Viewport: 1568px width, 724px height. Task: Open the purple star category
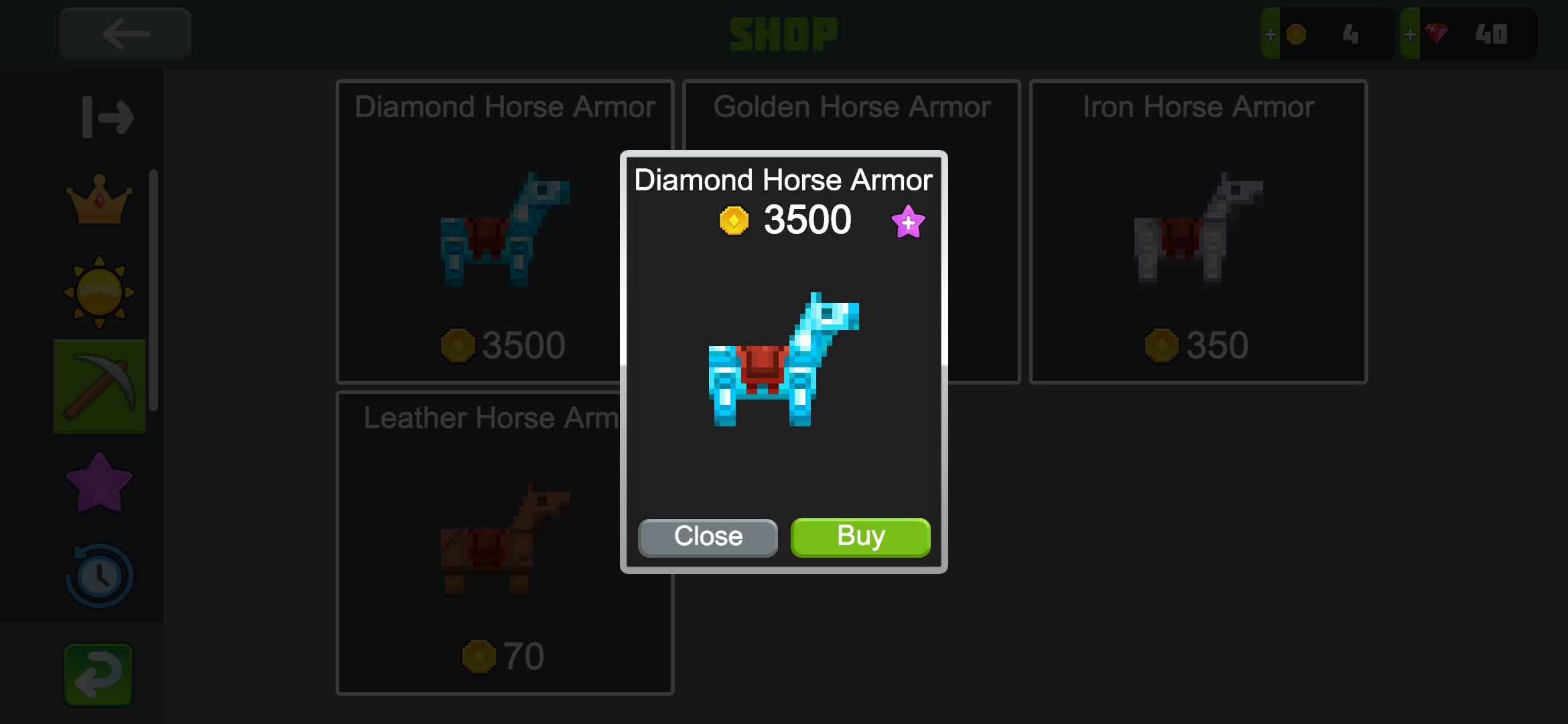pyautogui.click(x=99, y=482)
